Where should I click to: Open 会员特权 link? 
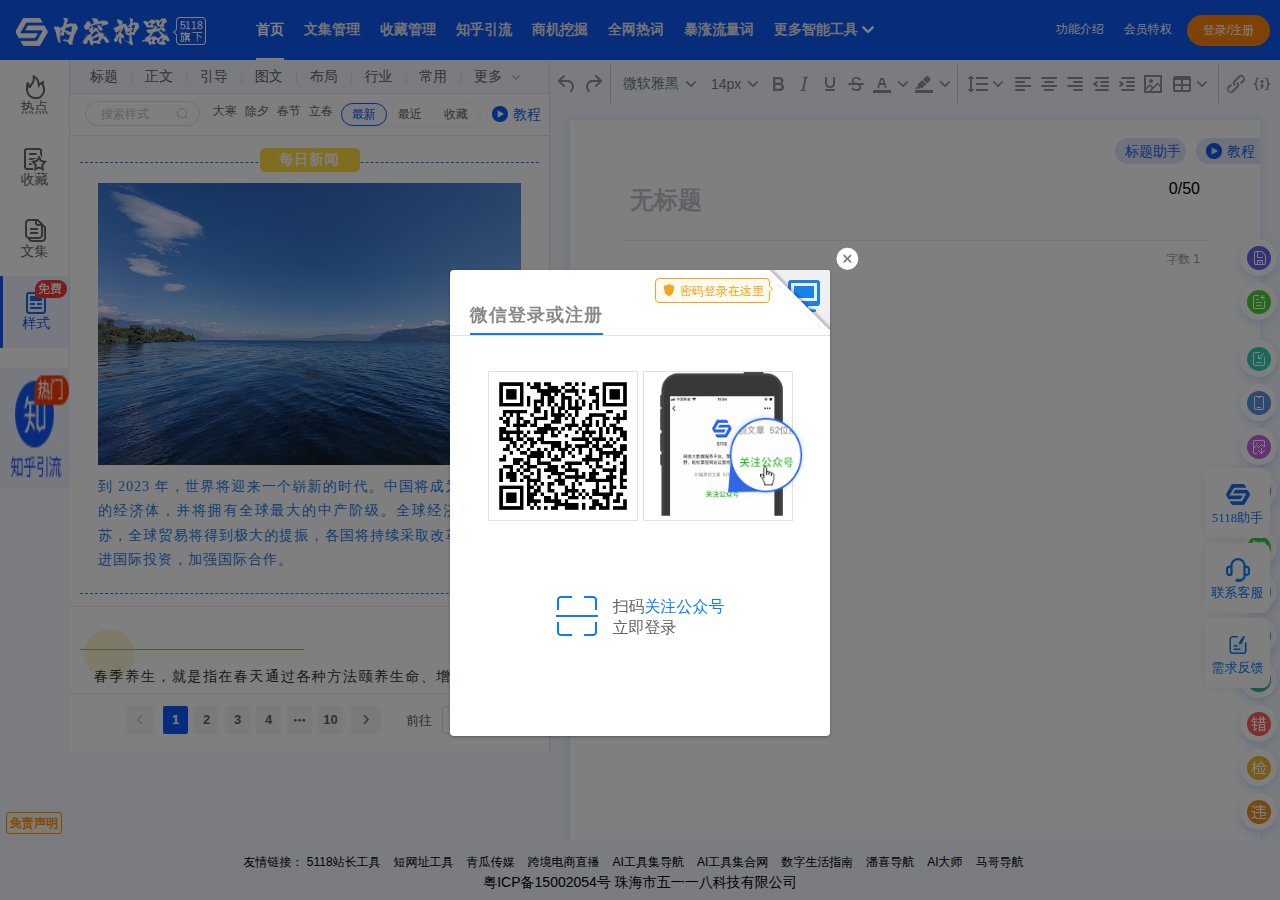click(1148, 29)
